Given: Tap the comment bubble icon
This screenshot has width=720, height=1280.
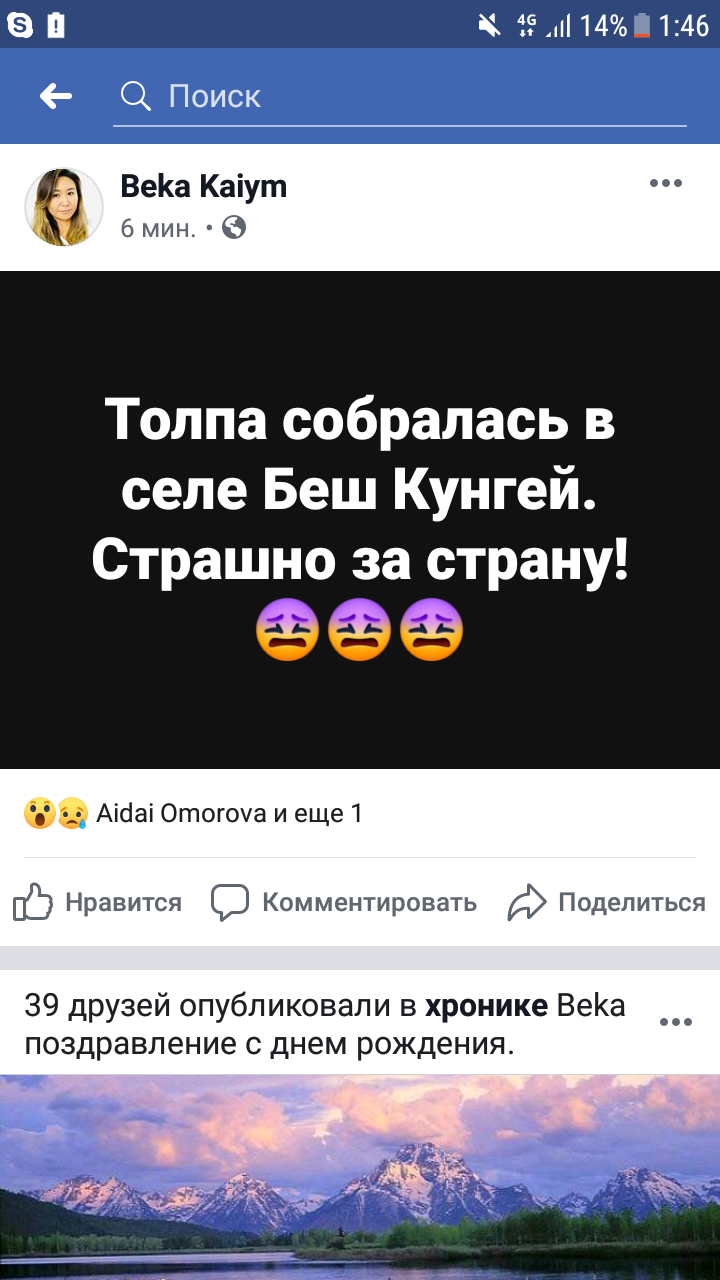Looking at the screenshot, I should pos(229,902).
